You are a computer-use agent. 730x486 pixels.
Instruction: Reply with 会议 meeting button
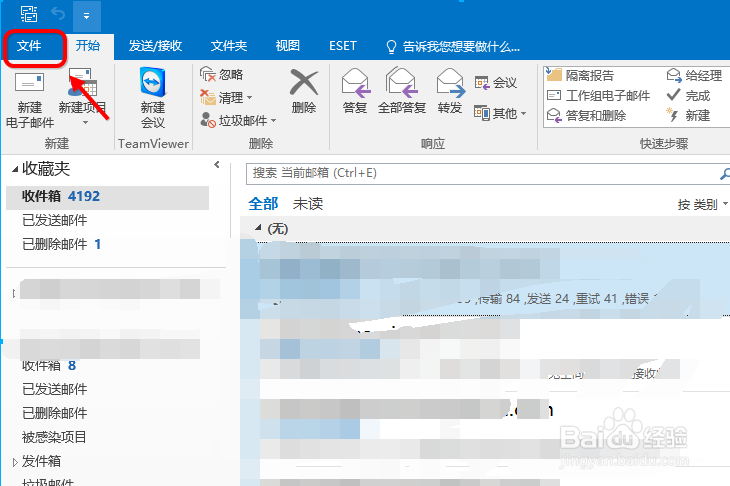point(496,83)
